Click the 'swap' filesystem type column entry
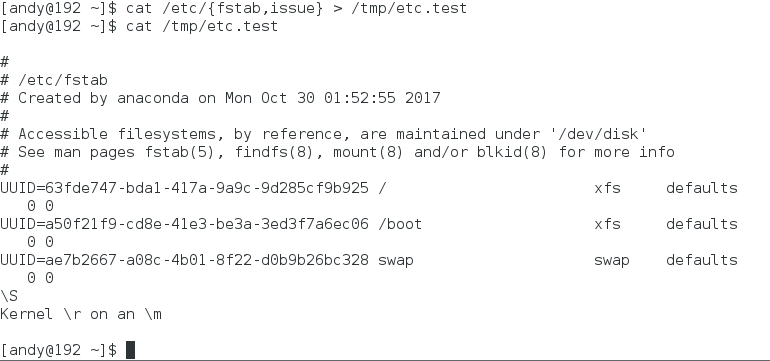Image resolution: width=770 pixels, height=361 pixels. (x=611, y=260)
